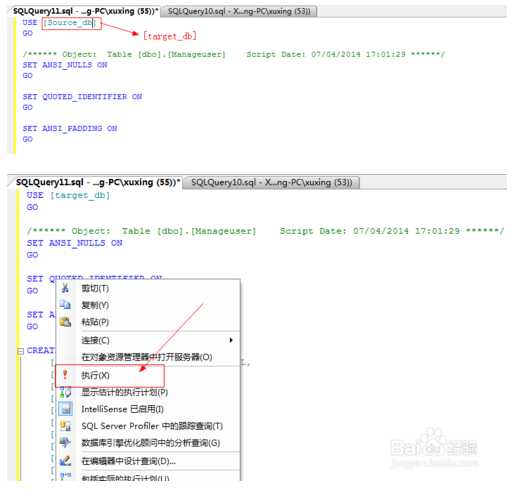This screenshot has height=493, width=519.
Task: Click the scissors icon beside 剪切(T)
Action: click(x=65, y=288)
